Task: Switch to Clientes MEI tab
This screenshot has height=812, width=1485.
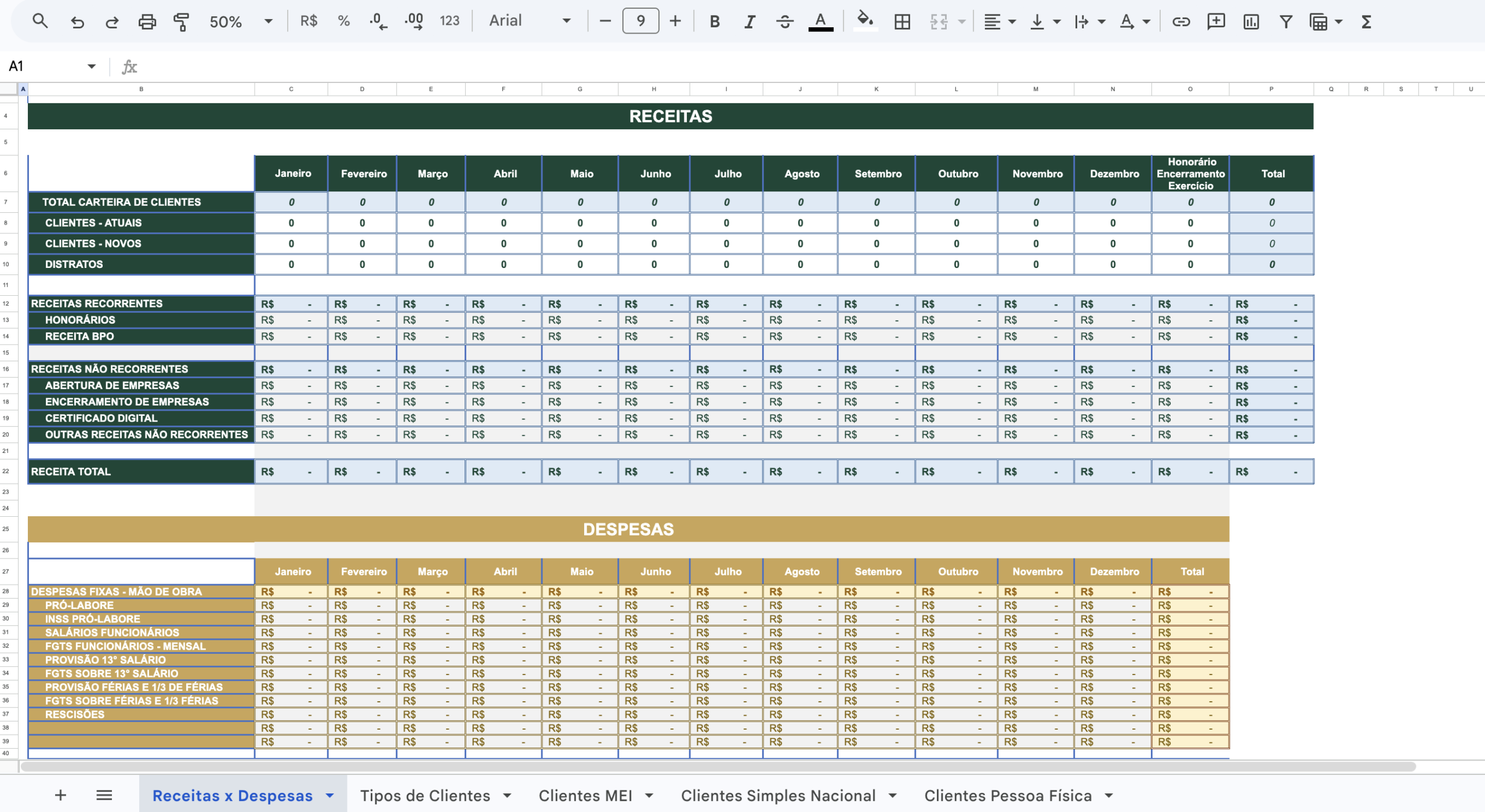Action: click(x=585, y=795)
